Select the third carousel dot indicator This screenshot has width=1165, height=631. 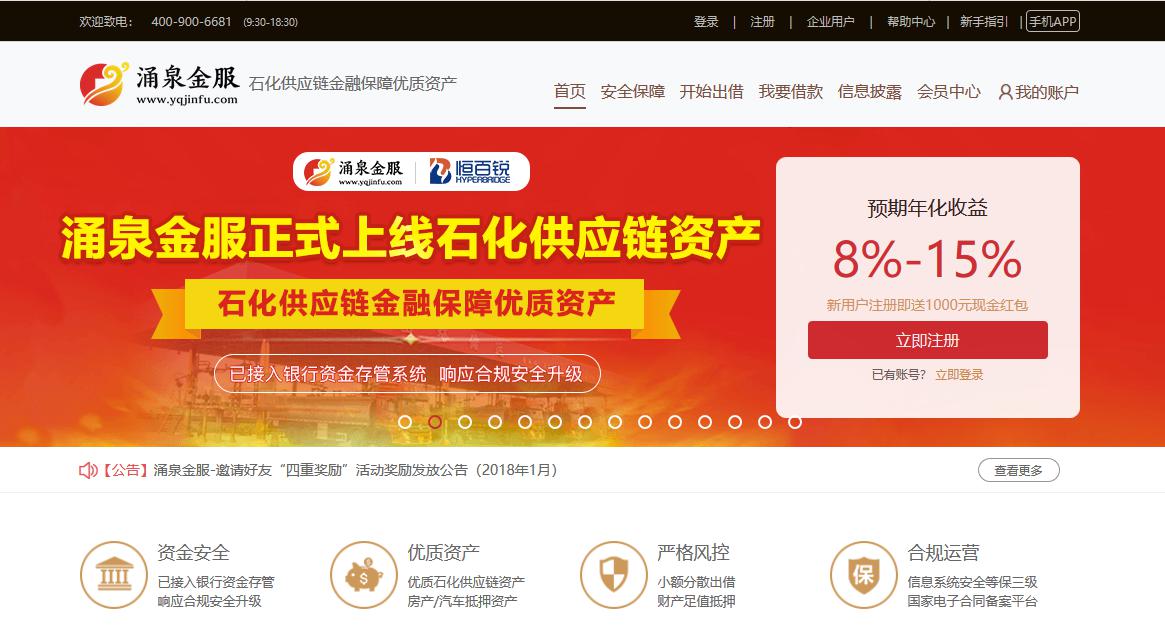(x=465, y=422)
